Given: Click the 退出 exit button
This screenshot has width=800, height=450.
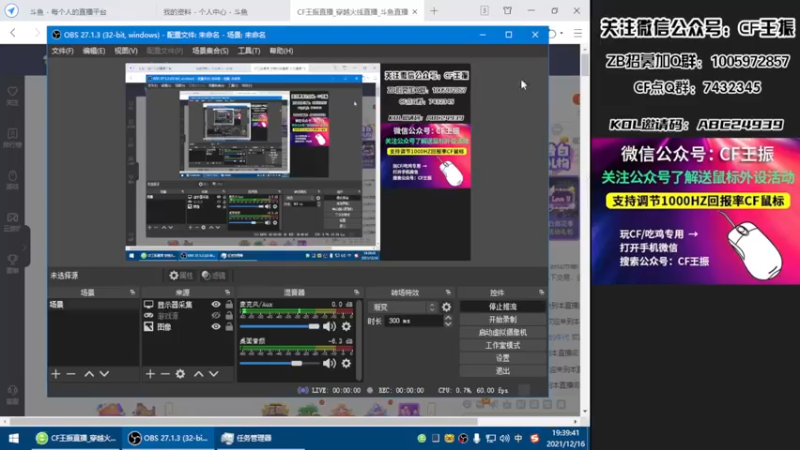Looking at the screenshot, I should coord(503,371).
